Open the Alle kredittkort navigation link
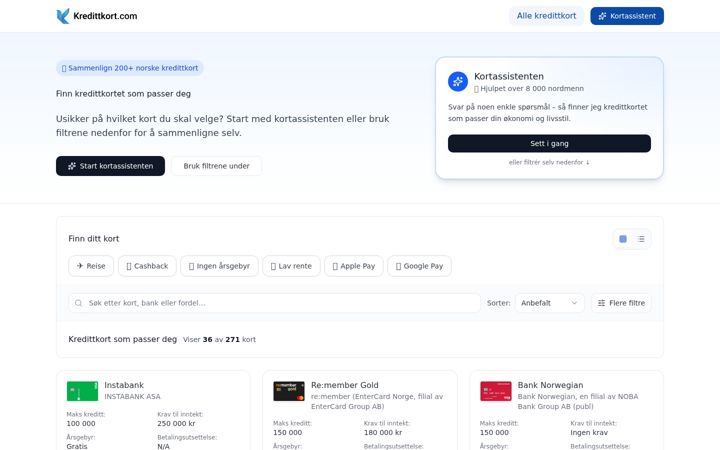 point(546,16)
